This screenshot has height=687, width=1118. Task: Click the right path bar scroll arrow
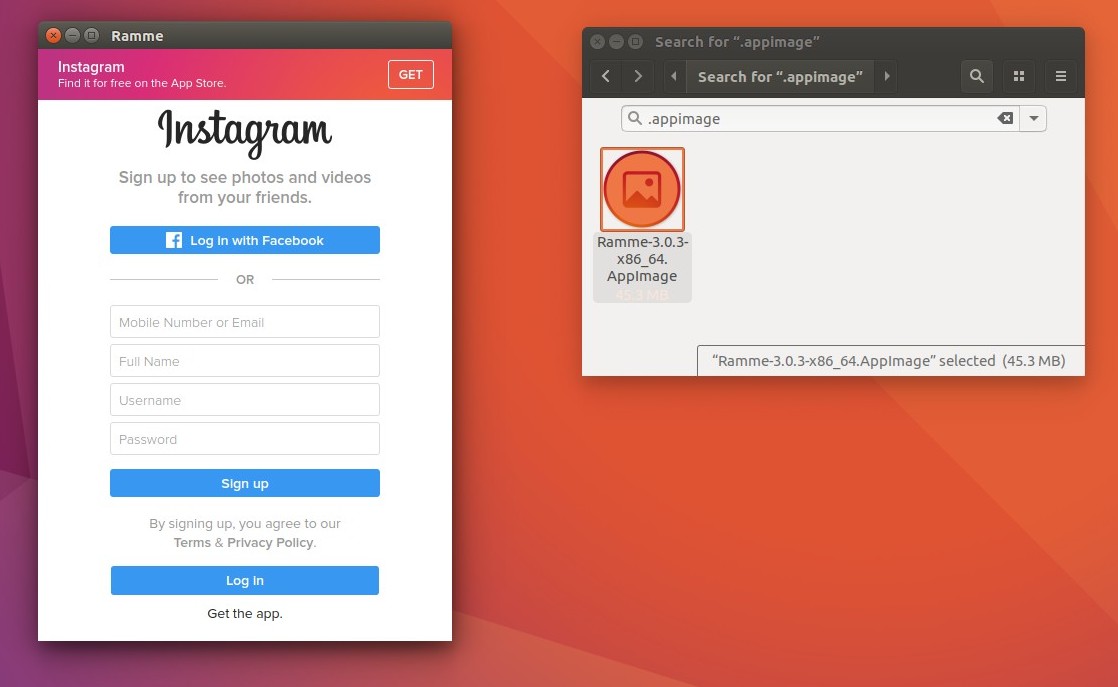coord(886,76)
